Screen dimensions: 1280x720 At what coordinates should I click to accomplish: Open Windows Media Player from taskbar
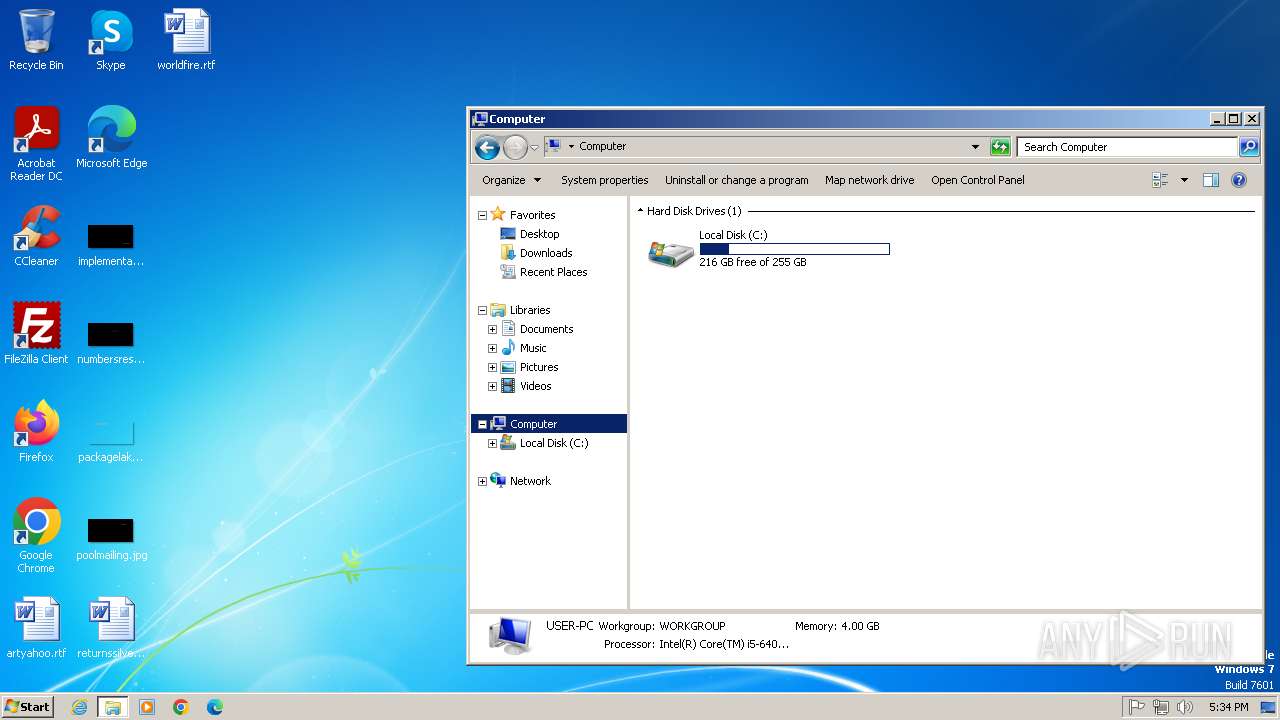(147, 707)
